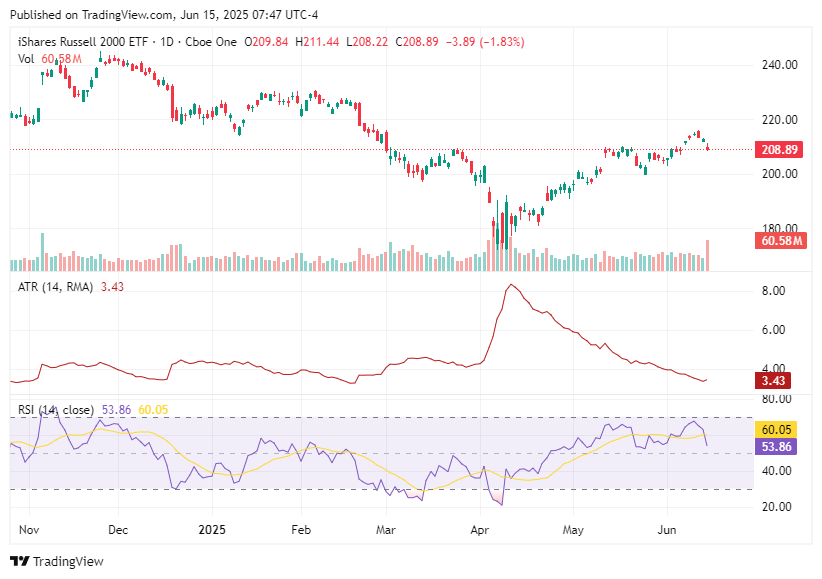Screen dimensions: 822x579
Task: Click the low value L208.22
Action: [367, 42]
